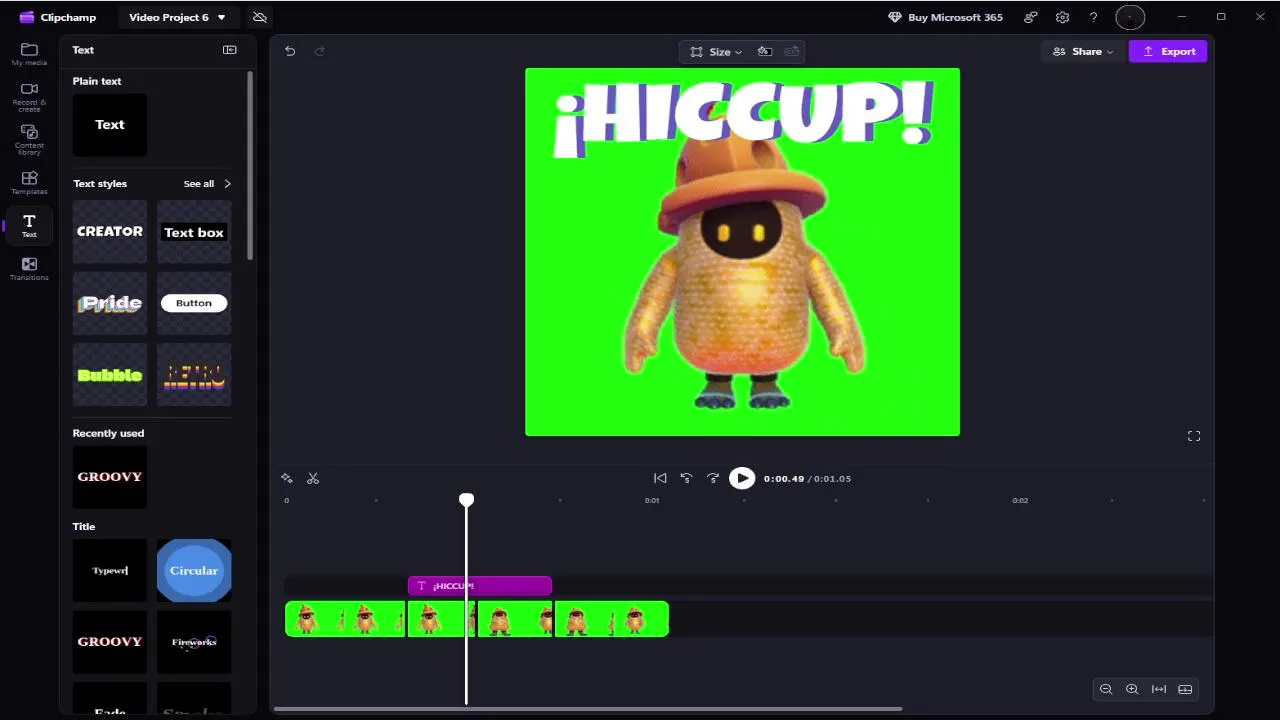
Task: Select the Text sidebar tab
Action: click(x=29, y=226)
